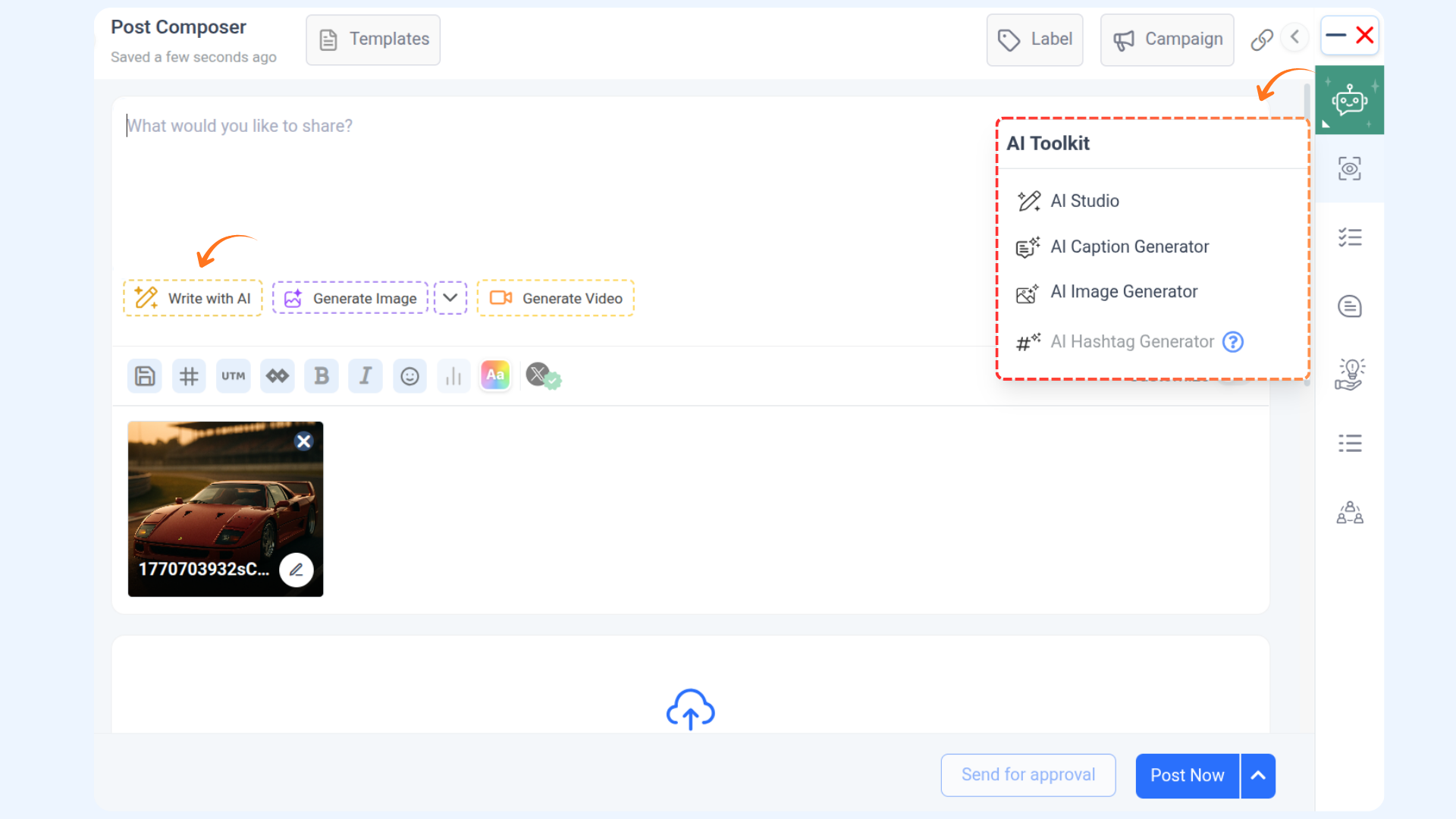Screen dimensions: 1456x819
Task: Open the UTM parameters tool
Action: click(233, 376)
